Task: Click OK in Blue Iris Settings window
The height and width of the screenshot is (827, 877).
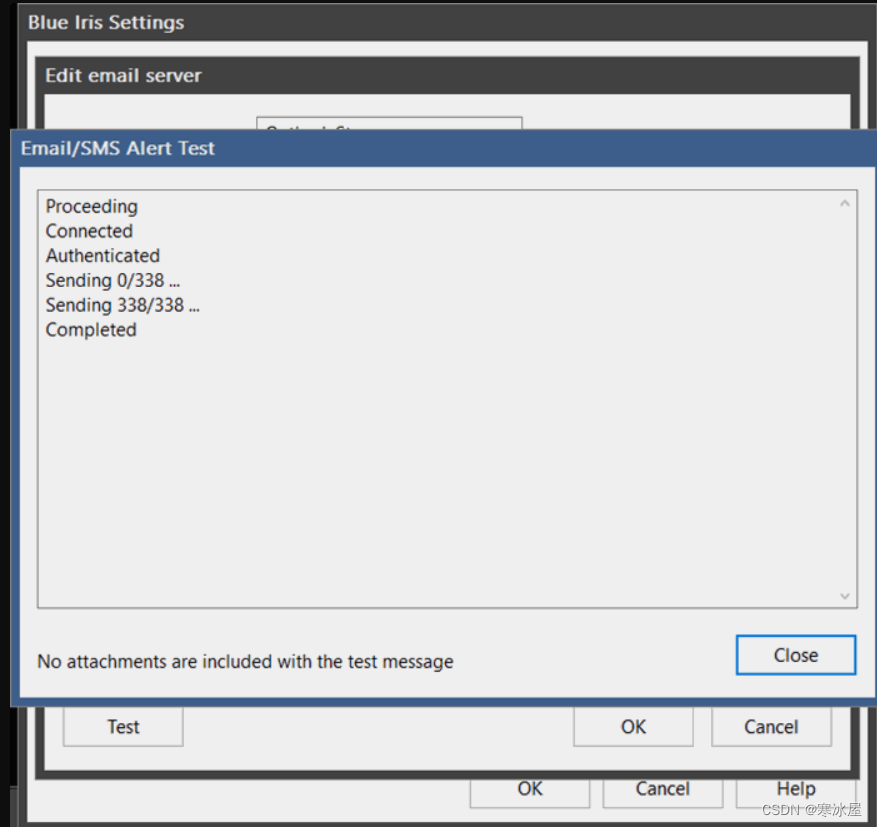Action: click(x=530, y=791)
